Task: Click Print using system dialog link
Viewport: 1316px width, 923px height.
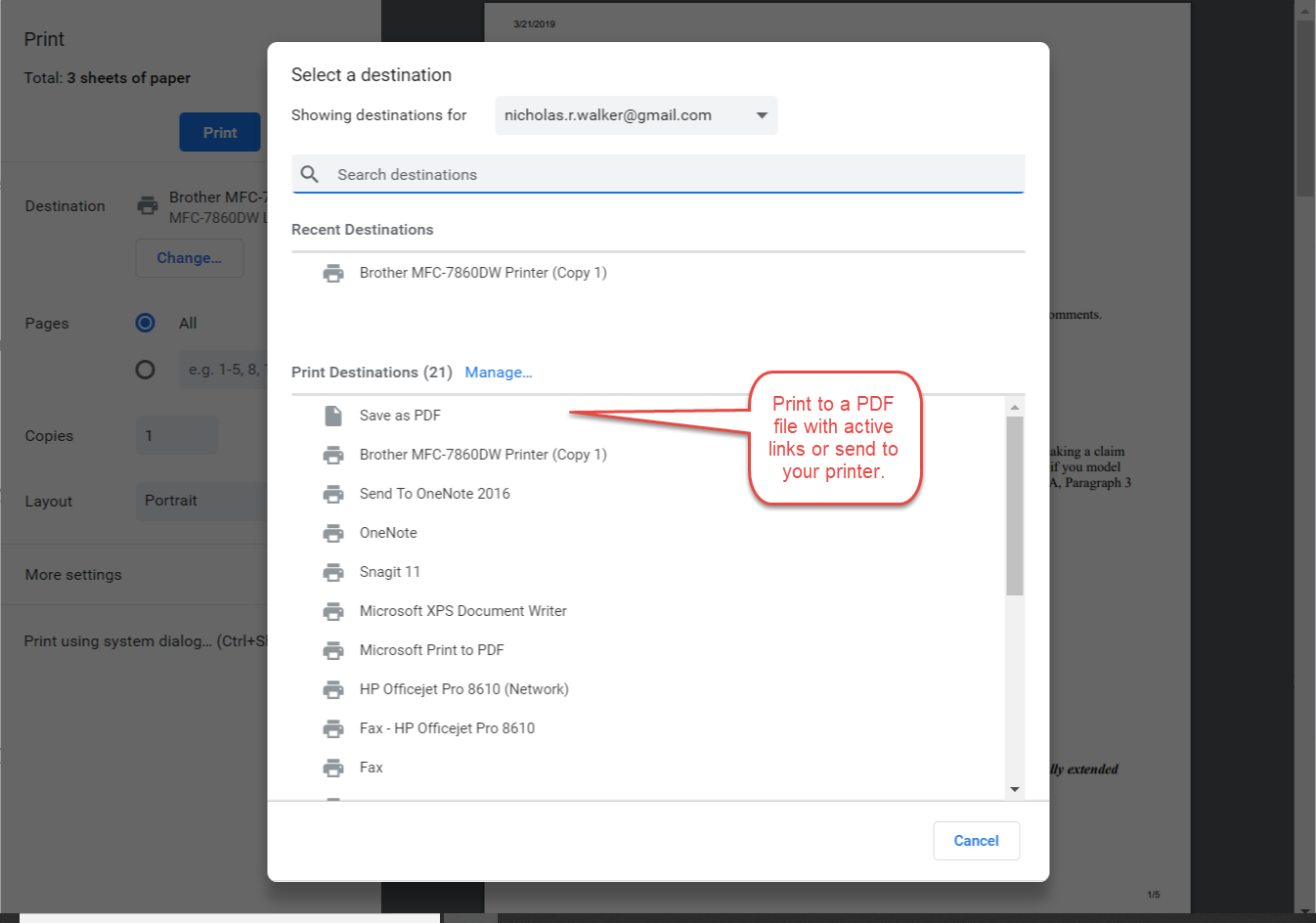Action: point(146,641)
